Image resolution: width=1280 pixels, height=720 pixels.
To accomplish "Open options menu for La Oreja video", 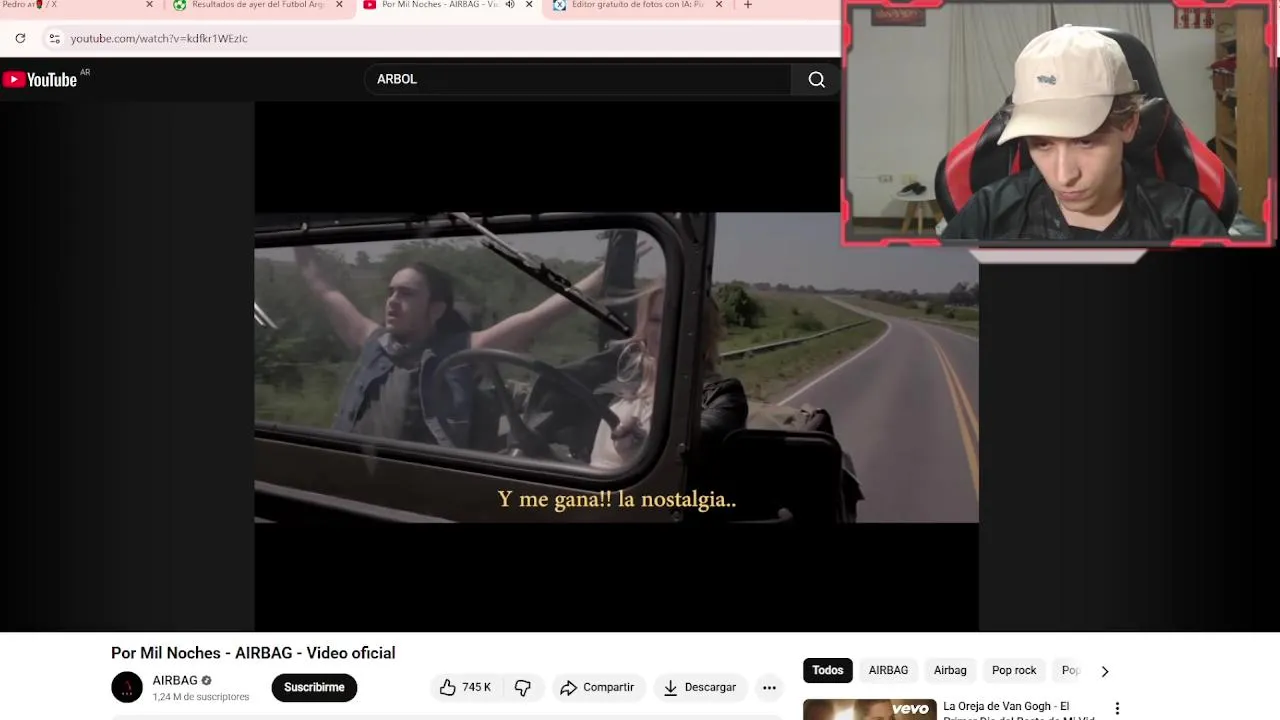I will pyautogui.click(x=1117, y=708).
